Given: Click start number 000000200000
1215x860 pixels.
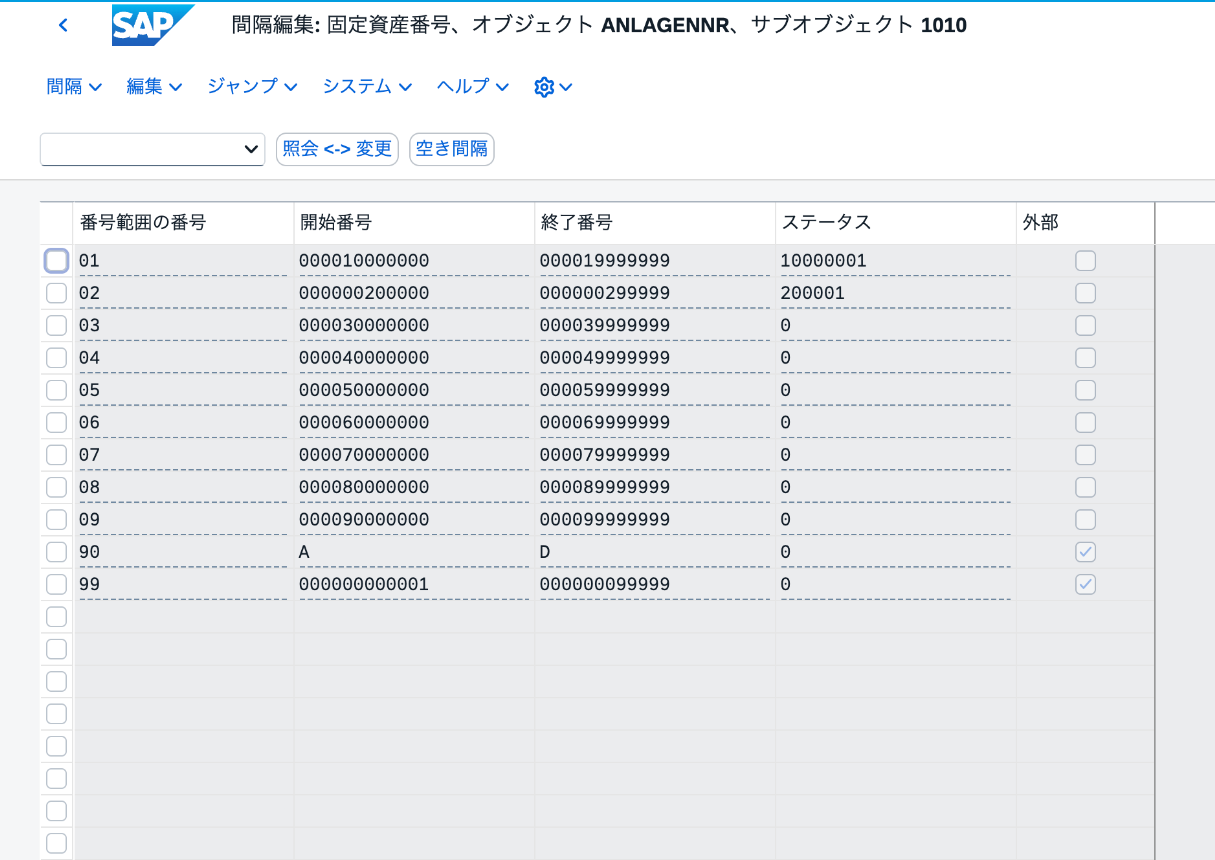Looking at the screenshot, I should (x=414, y=293).
